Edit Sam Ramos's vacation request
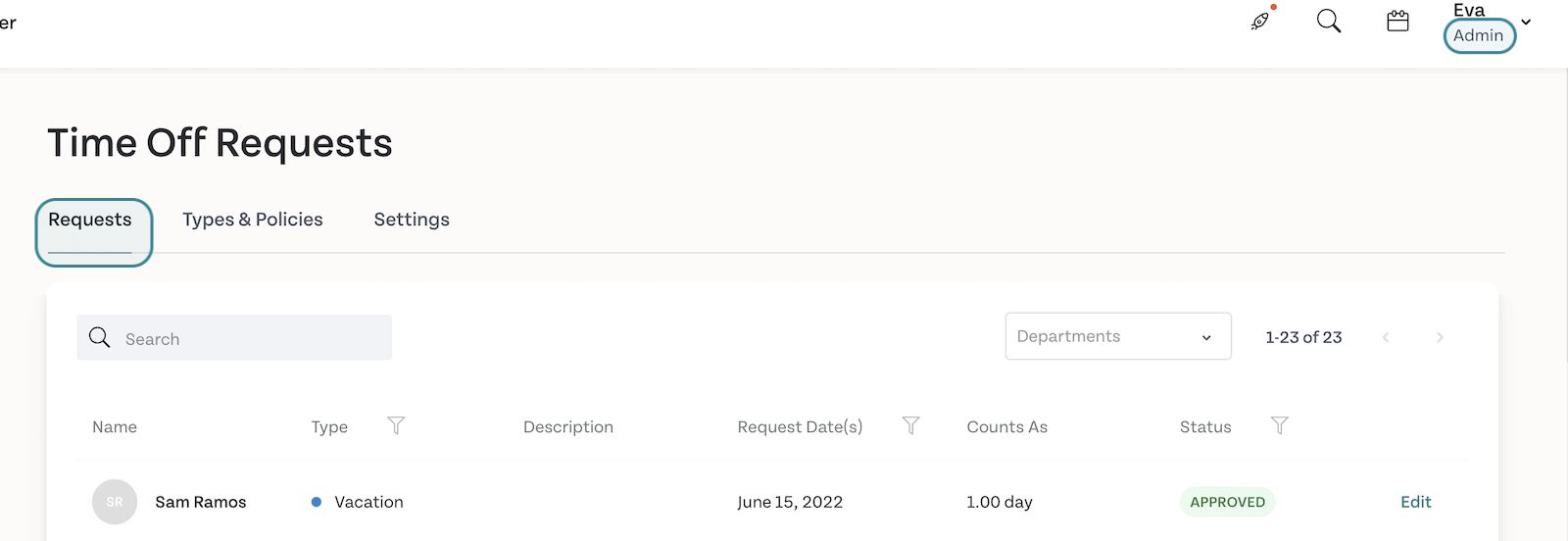Screen dimensions: 1568x541 pos(1416,502)
